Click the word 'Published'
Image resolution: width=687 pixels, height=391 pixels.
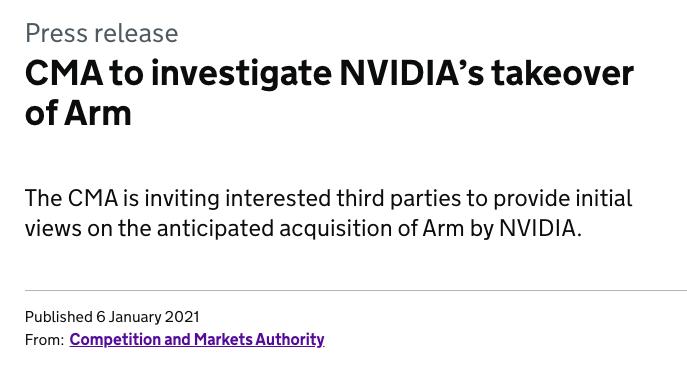(58, 317)
